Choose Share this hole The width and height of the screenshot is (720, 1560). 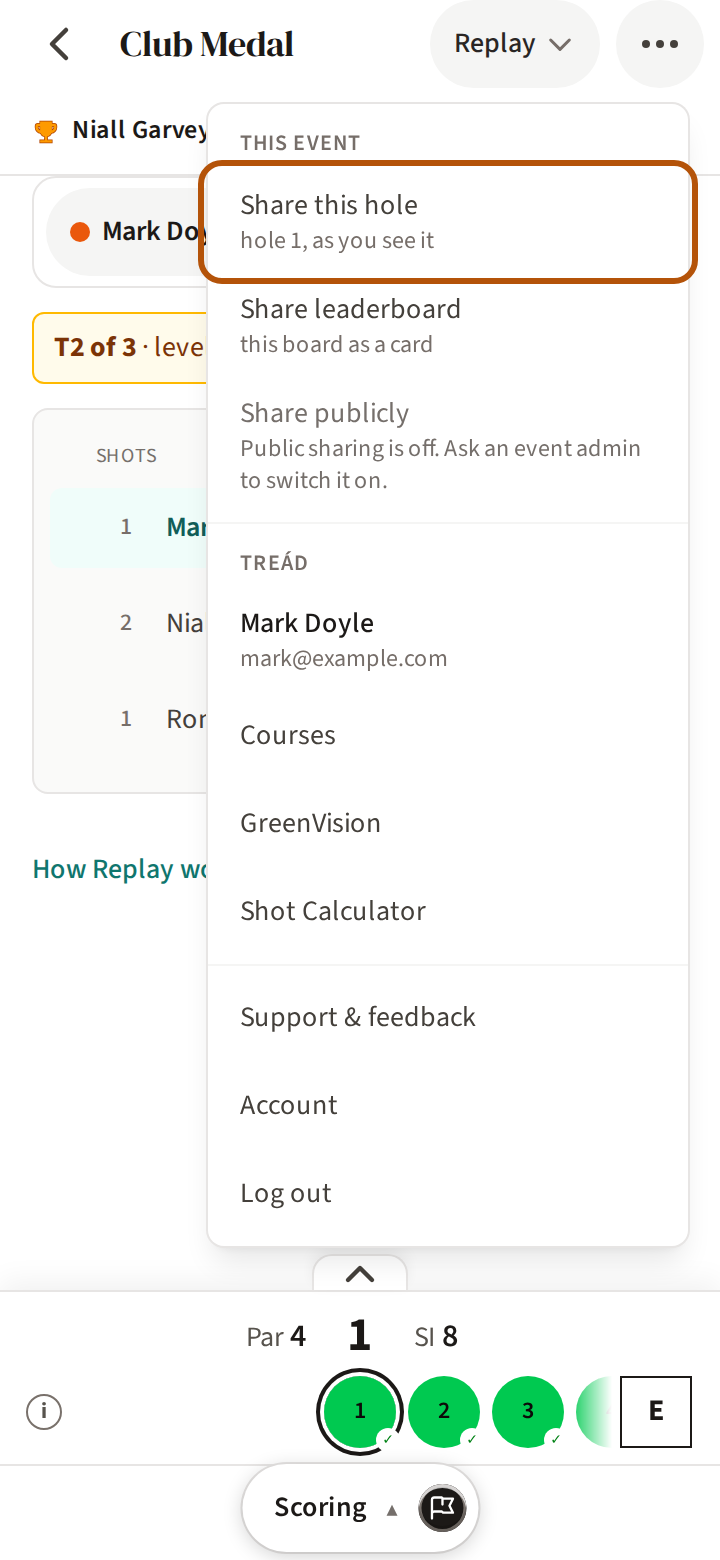(x=448, y=222)
